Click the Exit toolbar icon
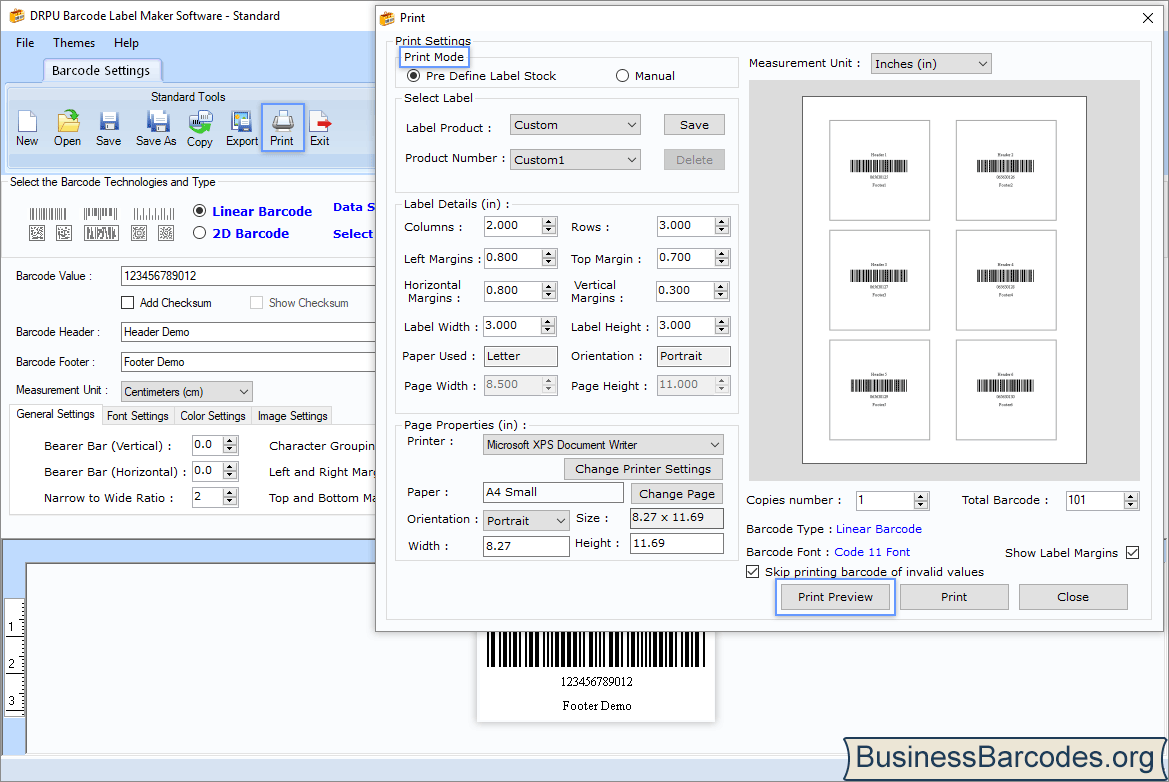 (320, 128)
